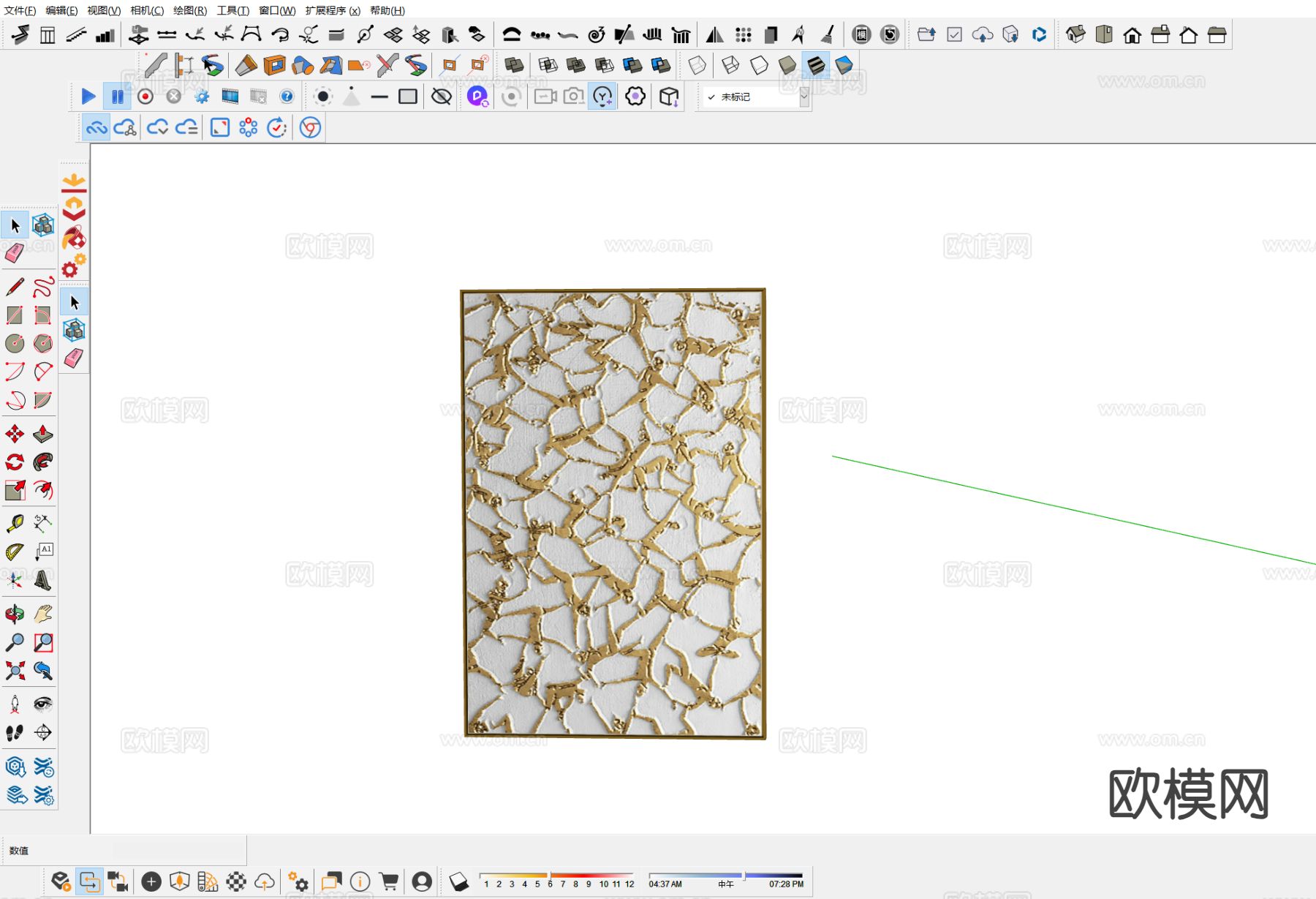The image size is (1316, 899).
Task: Open the 窗口(W) window menu
Action: tap(277, 10)
